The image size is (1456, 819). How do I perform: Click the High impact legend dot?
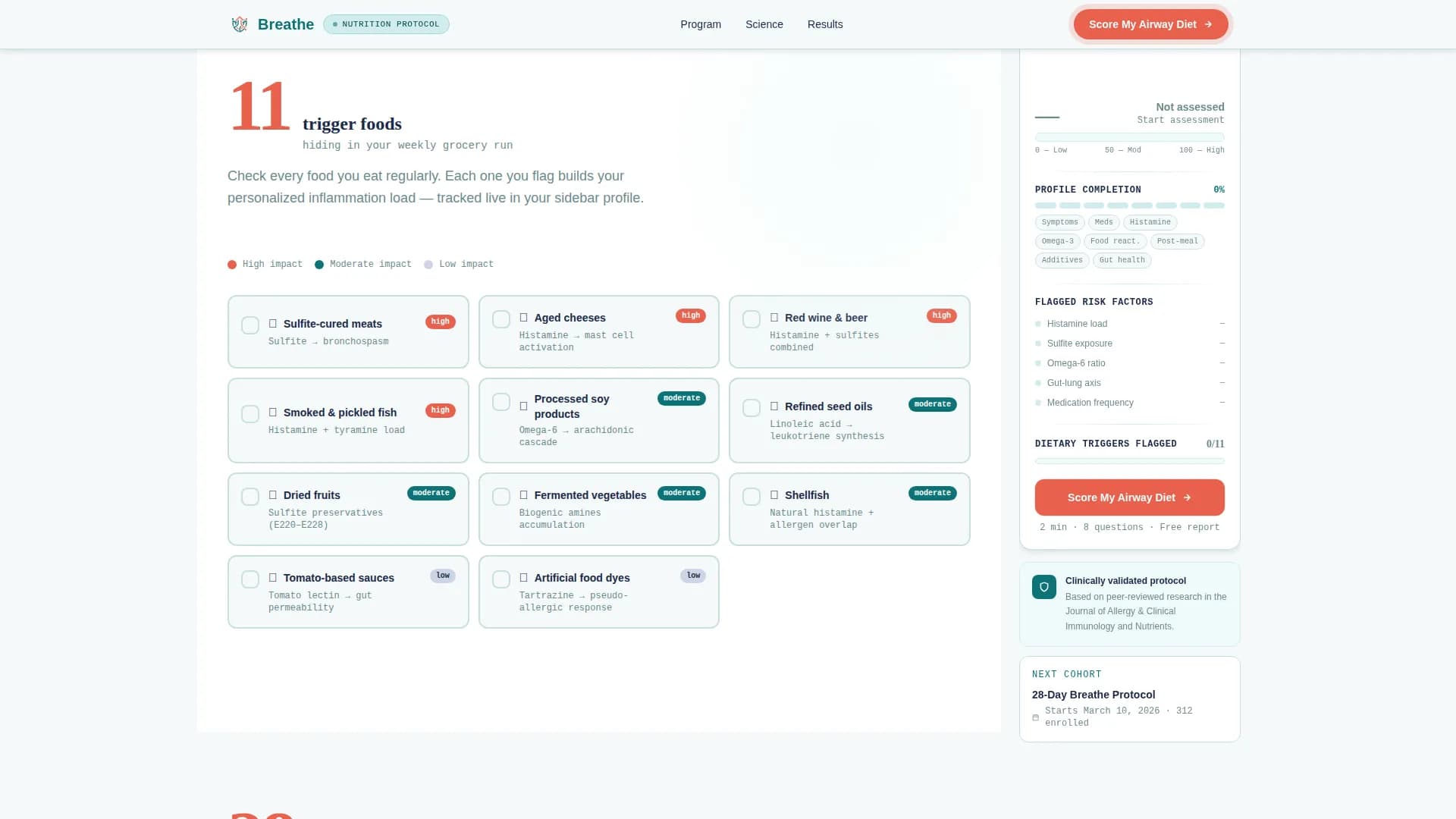click(232, 265)
